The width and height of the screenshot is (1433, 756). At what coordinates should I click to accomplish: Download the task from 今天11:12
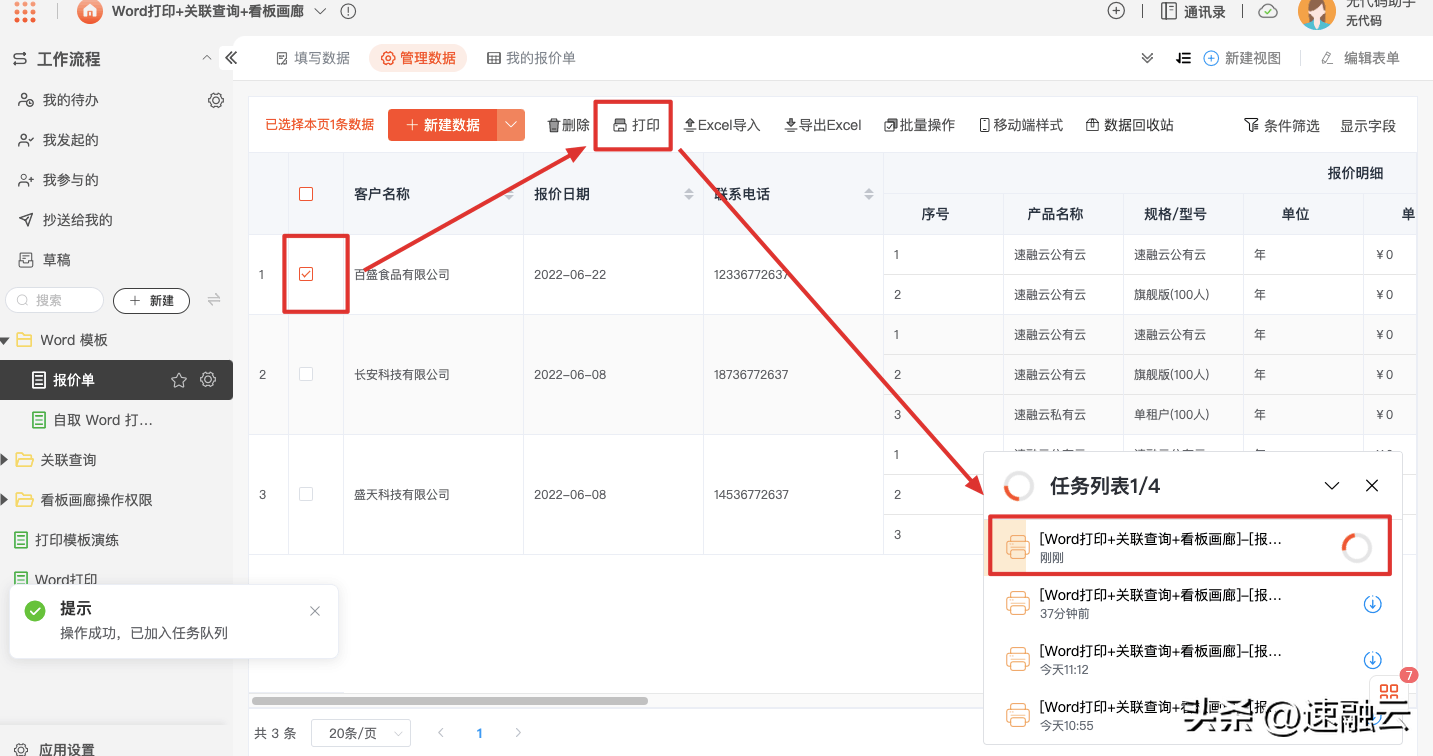[1373, 660]
